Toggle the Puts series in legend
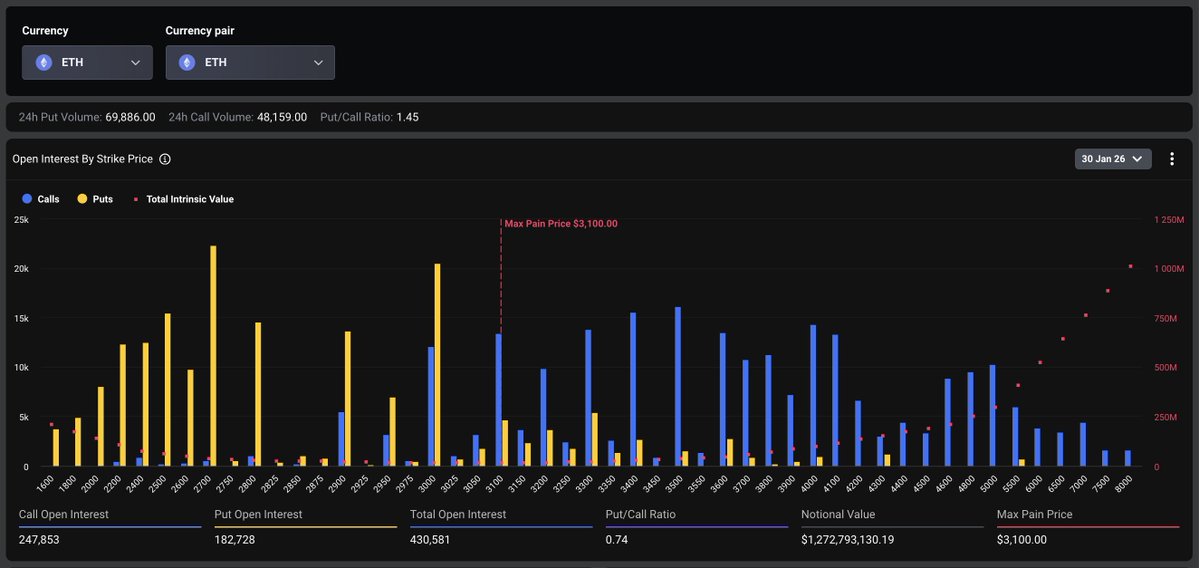Image resolution: width=1199 pixels, height=568 pixels. 94,199
